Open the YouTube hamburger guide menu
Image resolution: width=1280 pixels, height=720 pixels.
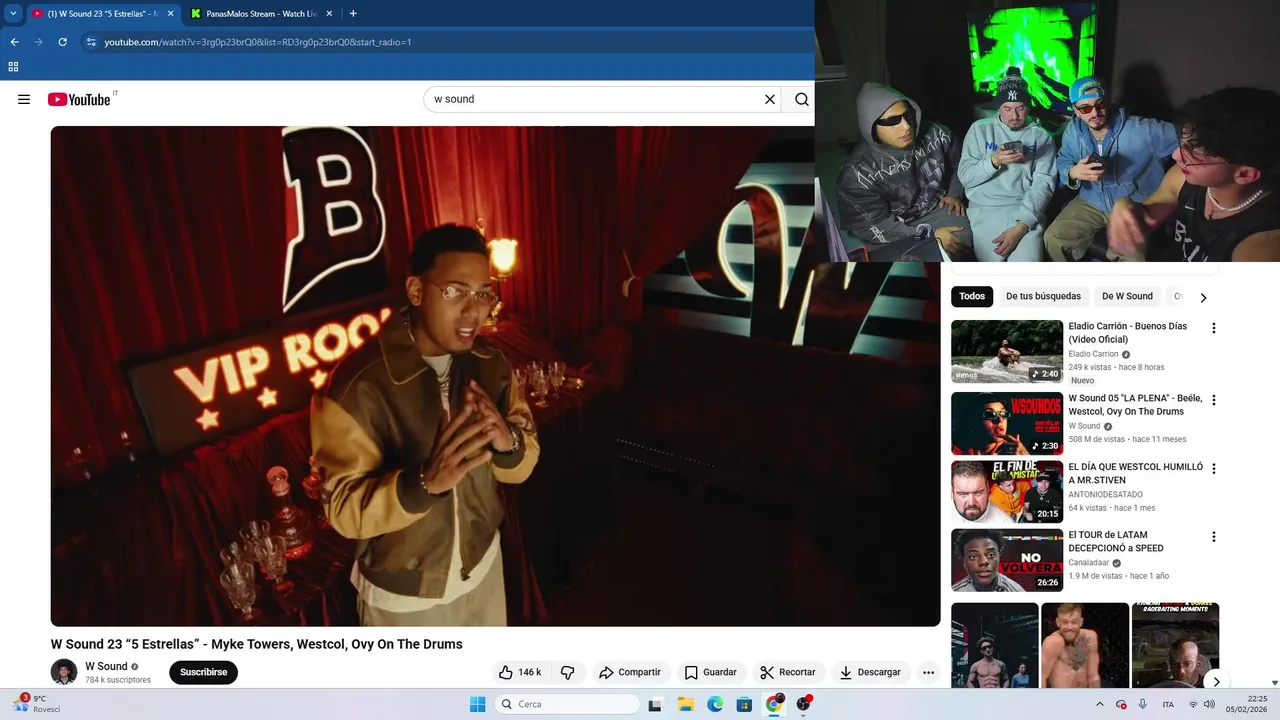pos(24,99)
